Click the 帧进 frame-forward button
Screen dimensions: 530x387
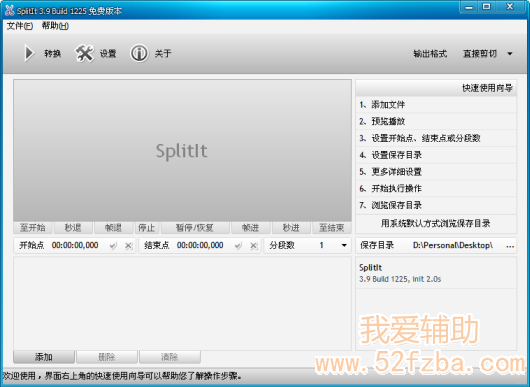[x=250, y=228]
